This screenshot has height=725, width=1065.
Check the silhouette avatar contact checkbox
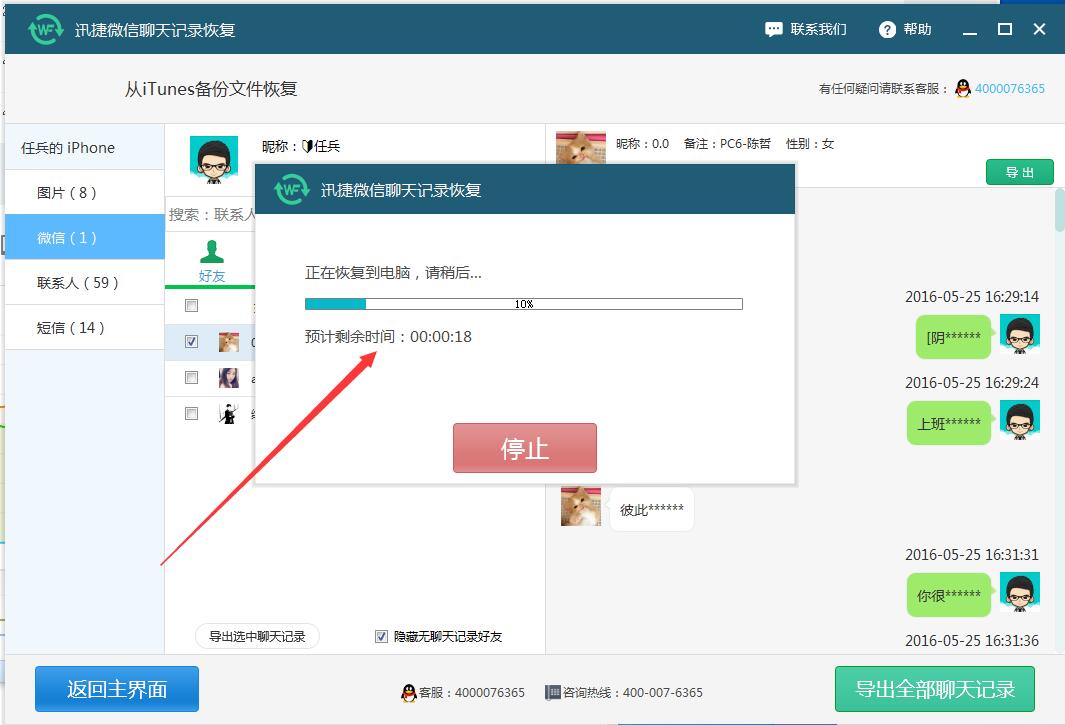coord(192,413)
